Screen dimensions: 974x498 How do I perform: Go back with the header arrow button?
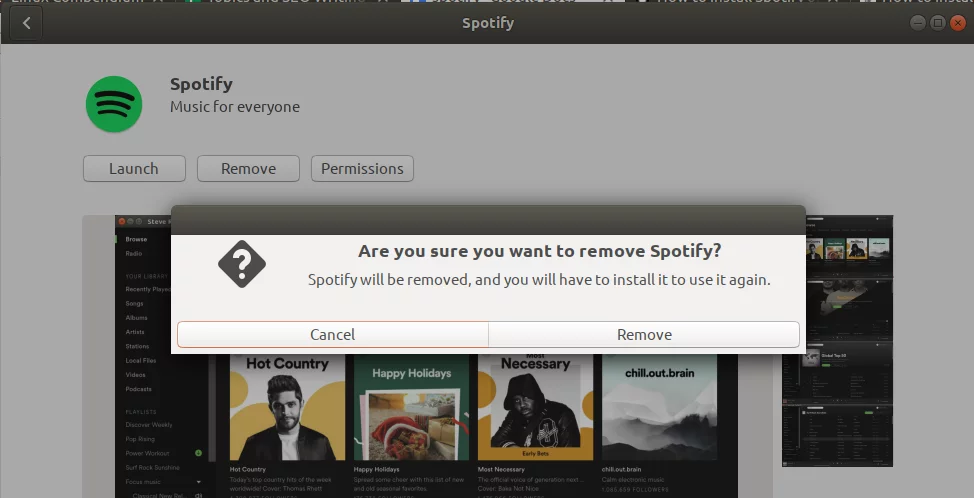[x=26, y=23]
